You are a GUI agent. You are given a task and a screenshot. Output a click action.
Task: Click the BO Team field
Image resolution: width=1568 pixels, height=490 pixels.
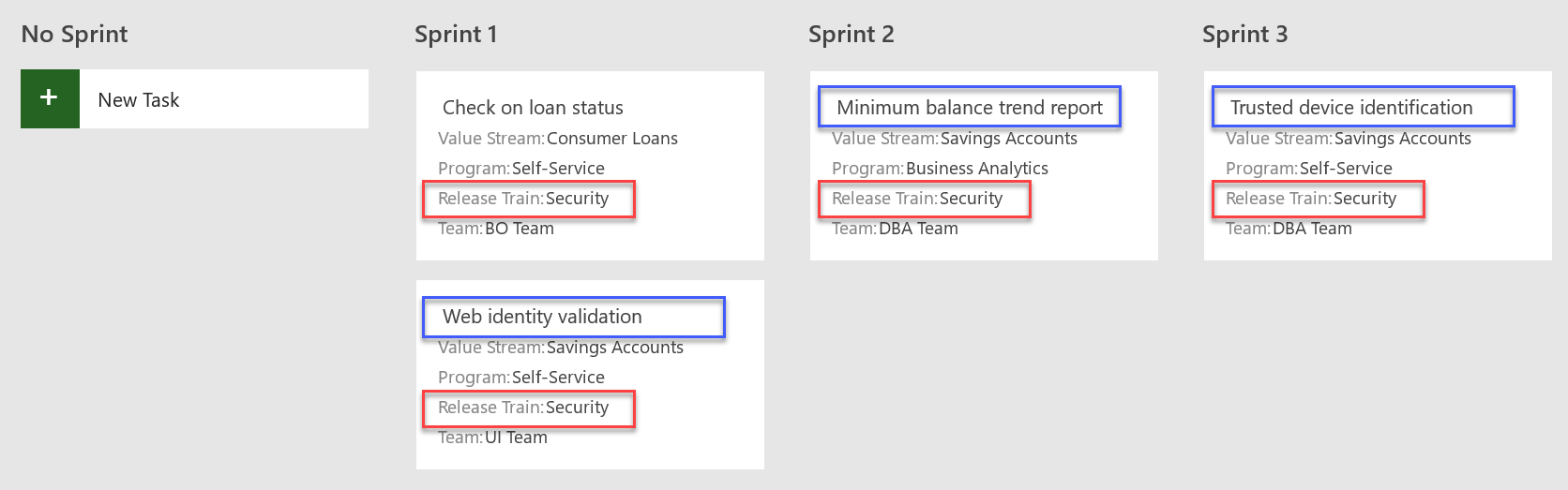[x=496, y=229]
